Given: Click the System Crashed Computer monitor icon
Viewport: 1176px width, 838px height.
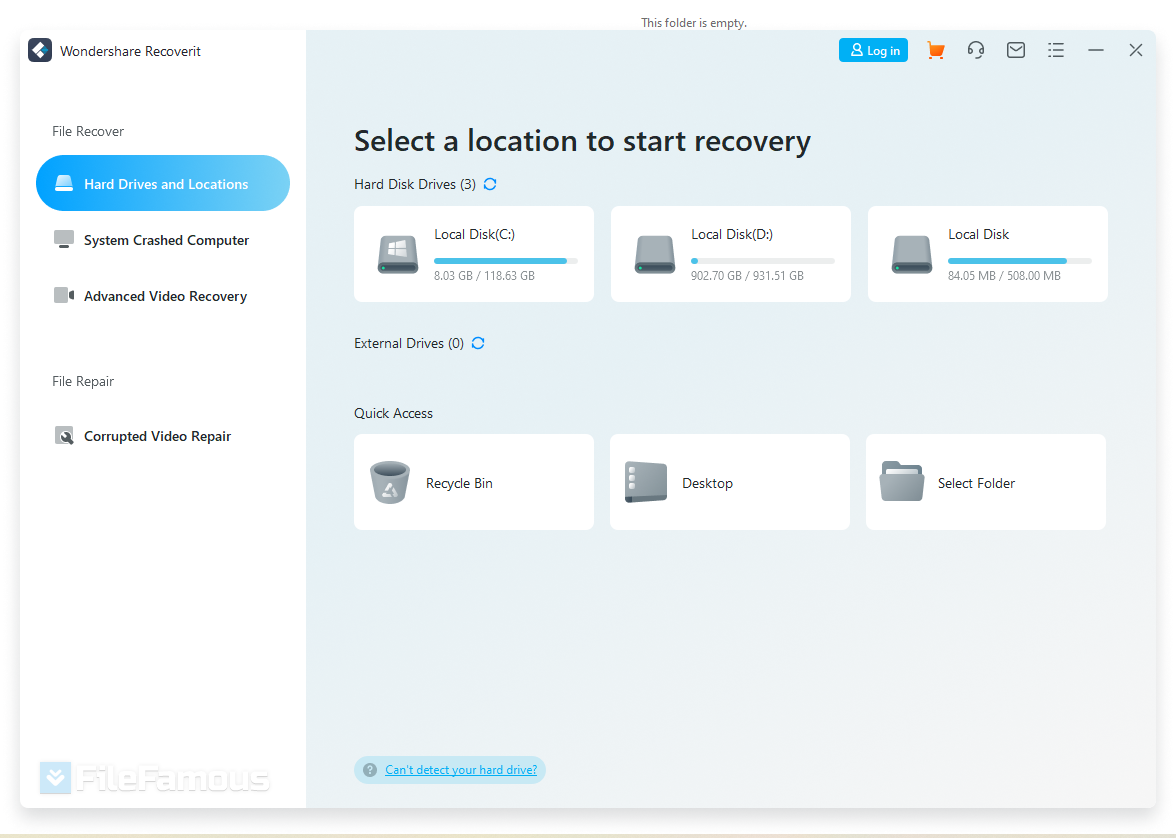Looking at the screenshot, I should [x=64, y=239].
